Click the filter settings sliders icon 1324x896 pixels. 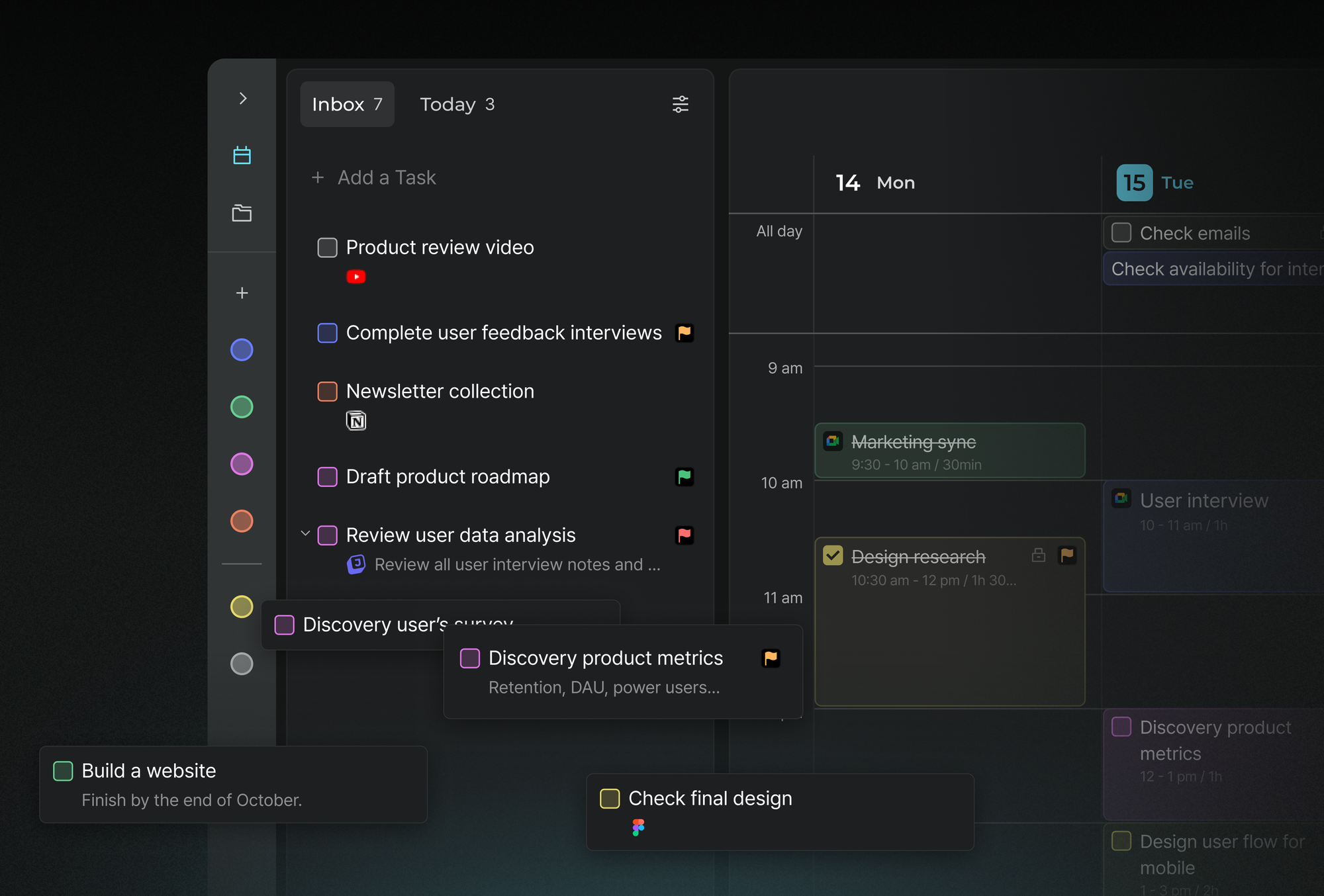coord(681,104)
